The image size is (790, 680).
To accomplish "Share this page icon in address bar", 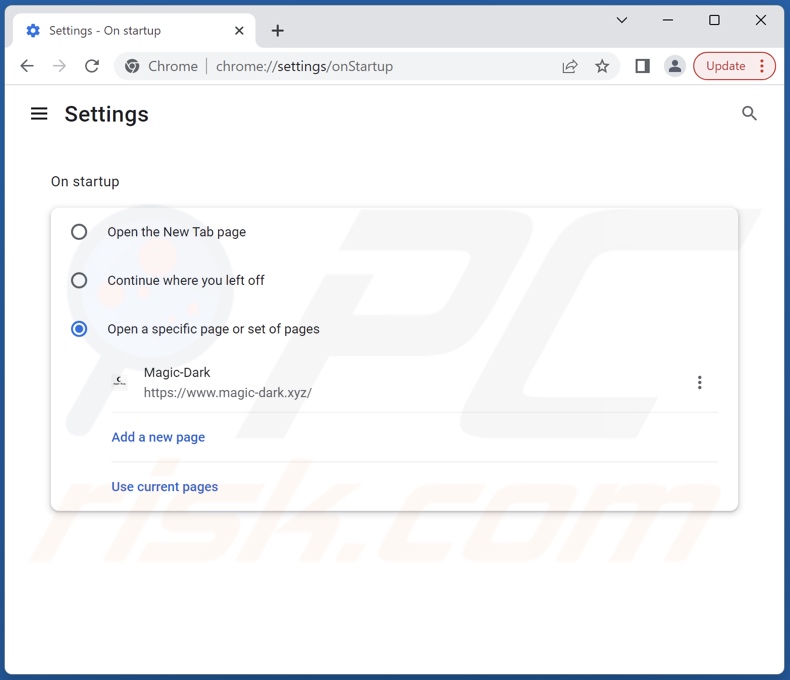I will pyautogui.click(x=570, y=66).
